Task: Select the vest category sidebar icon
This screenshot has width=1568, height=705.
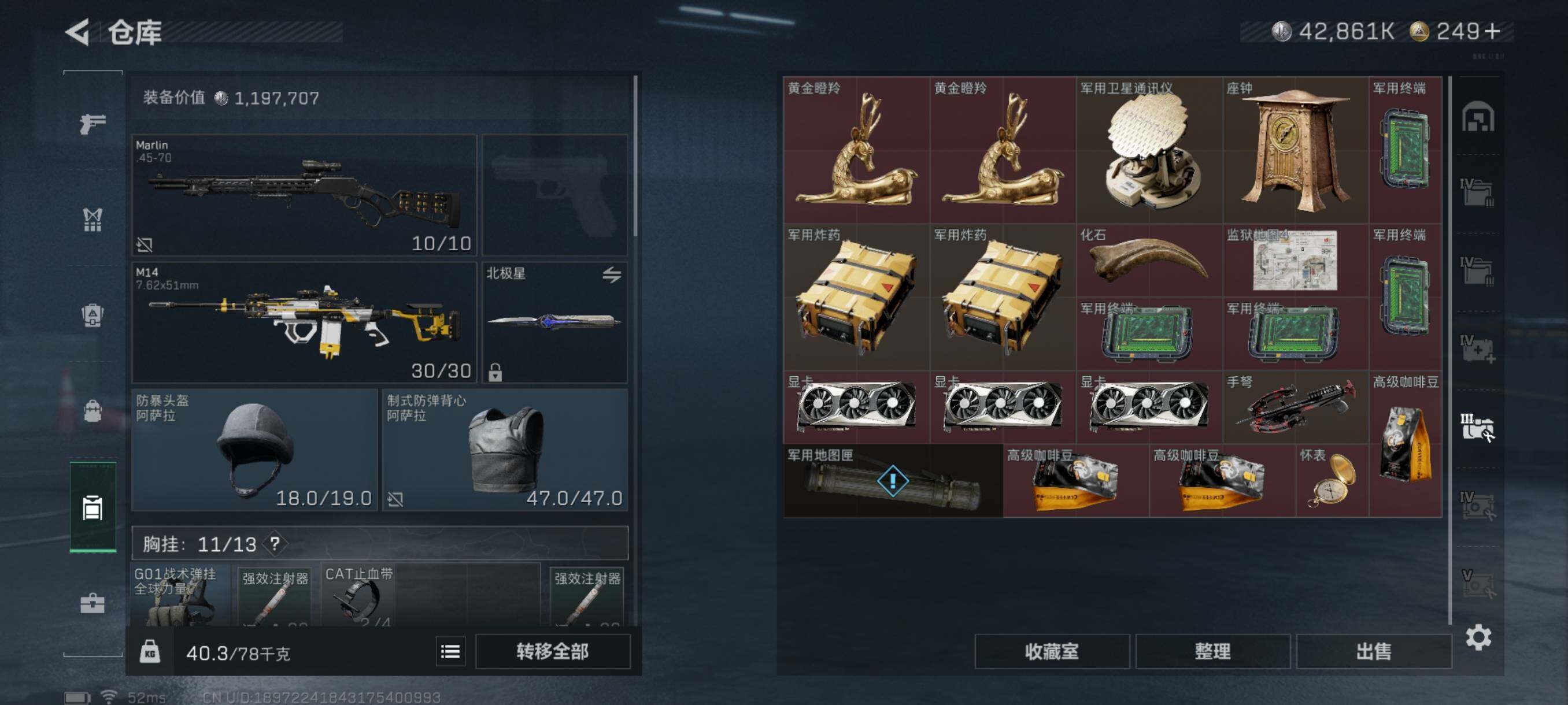Action: [93, 220]
